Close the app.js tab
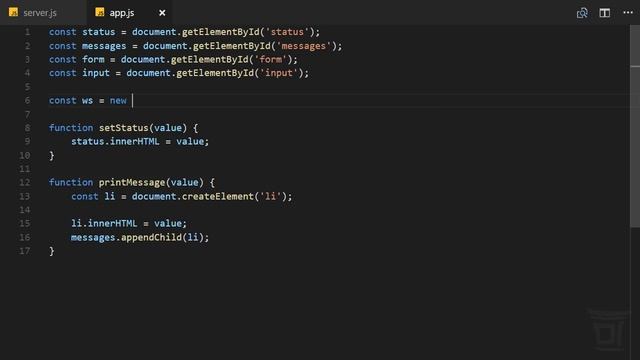Screen dimensions: 640x360 (x=162, y=13)
